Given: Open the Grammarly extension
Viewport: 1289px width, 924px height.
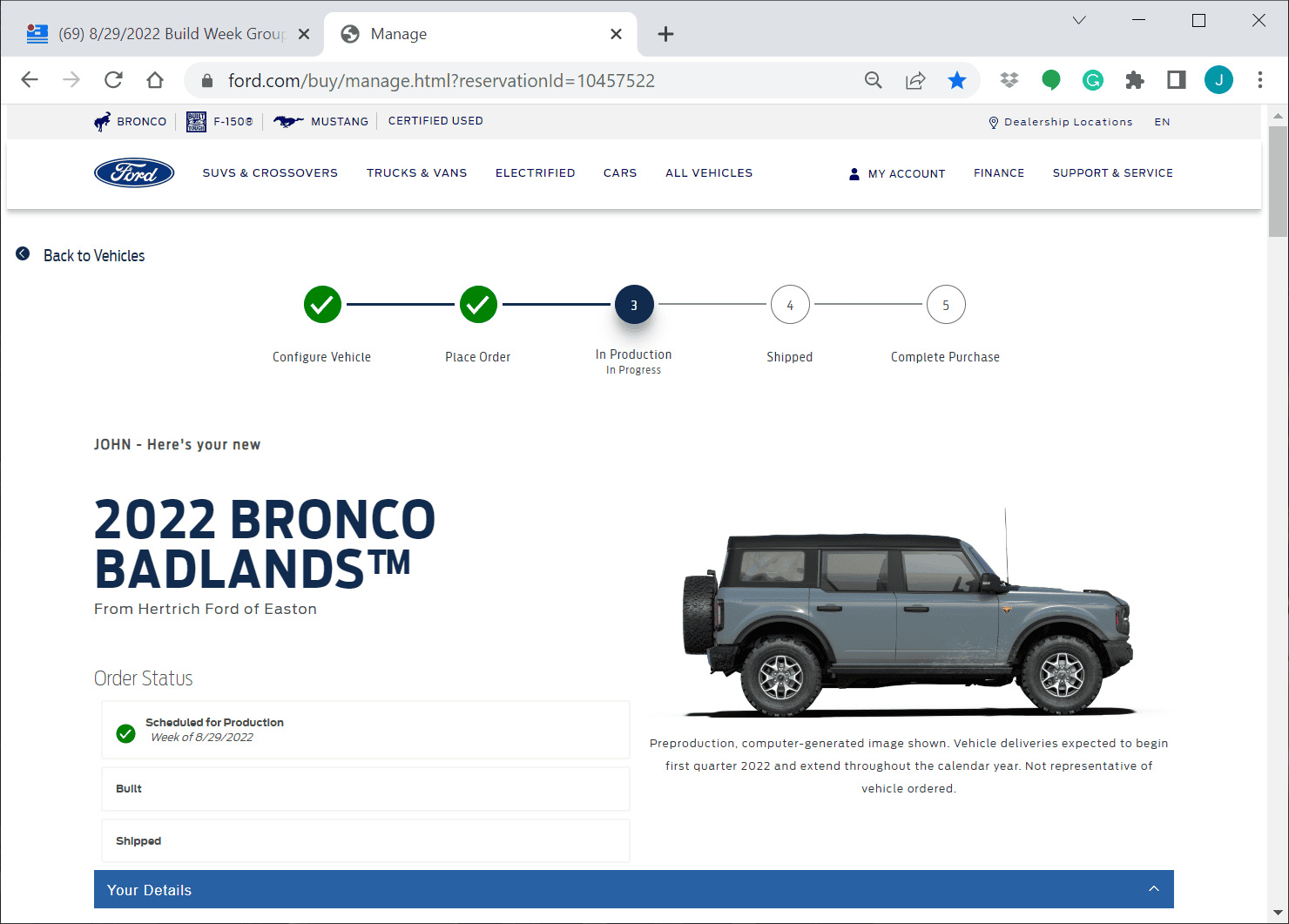Looking at the screenshot, I should [1093, 81].
